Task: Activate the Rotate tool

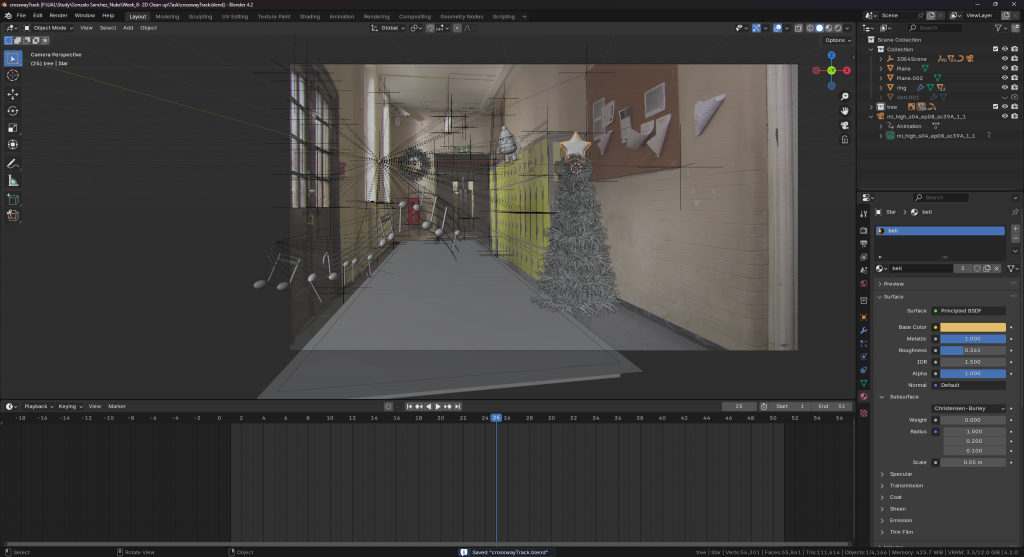Action: (12, 111)
